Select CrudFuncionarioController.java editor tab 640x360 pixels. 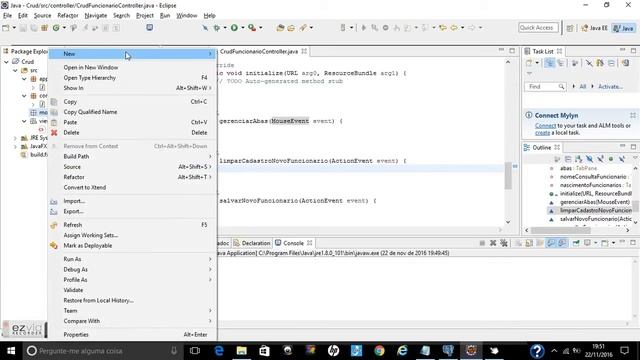259,51
